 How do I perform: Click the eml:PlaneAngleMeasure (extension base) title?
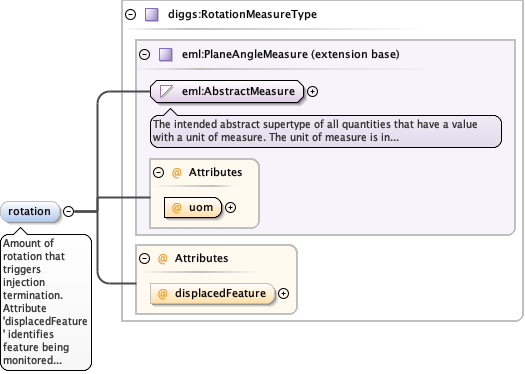pos(291,54)
